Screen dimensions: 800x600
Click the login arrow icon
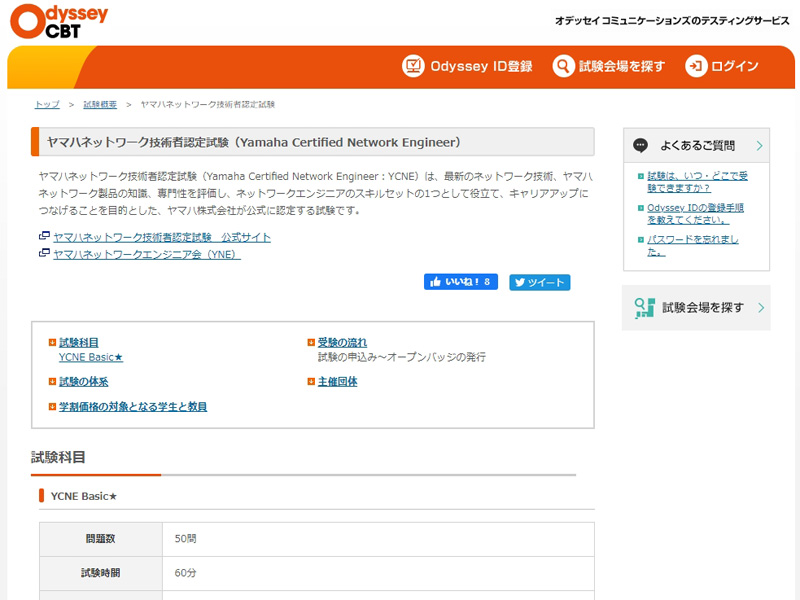pyautogui.click(x=696, y=66)
